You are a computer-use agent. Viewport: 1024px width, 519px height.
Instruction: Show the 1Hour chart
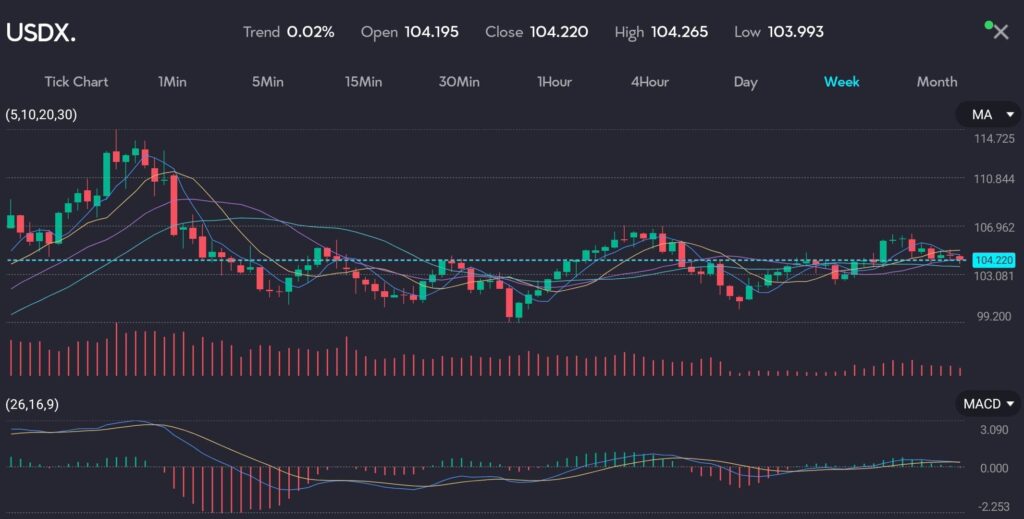point(554,82)
